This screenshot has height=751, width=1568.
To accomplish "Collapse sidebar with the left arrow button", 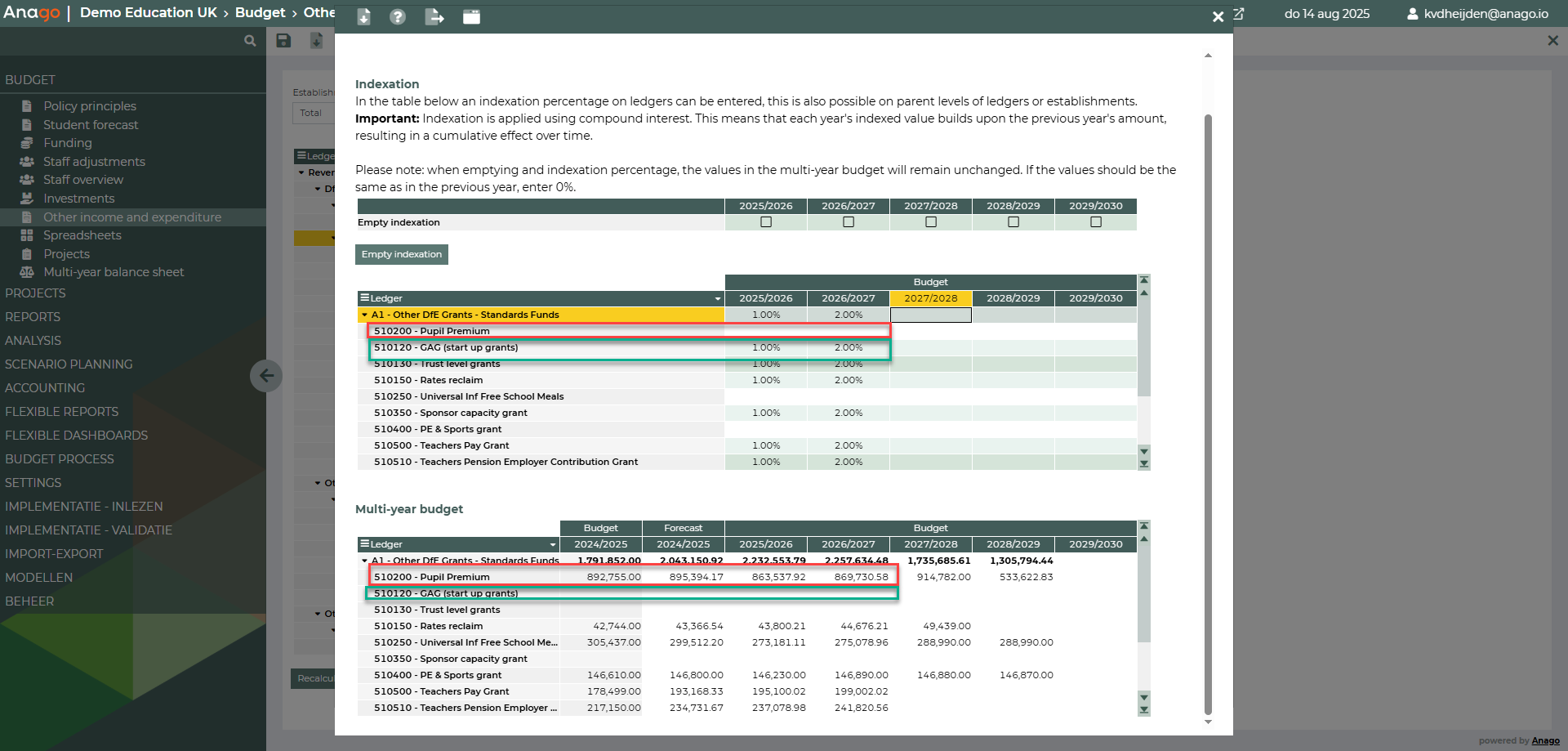I will click(x=266, y=376).
